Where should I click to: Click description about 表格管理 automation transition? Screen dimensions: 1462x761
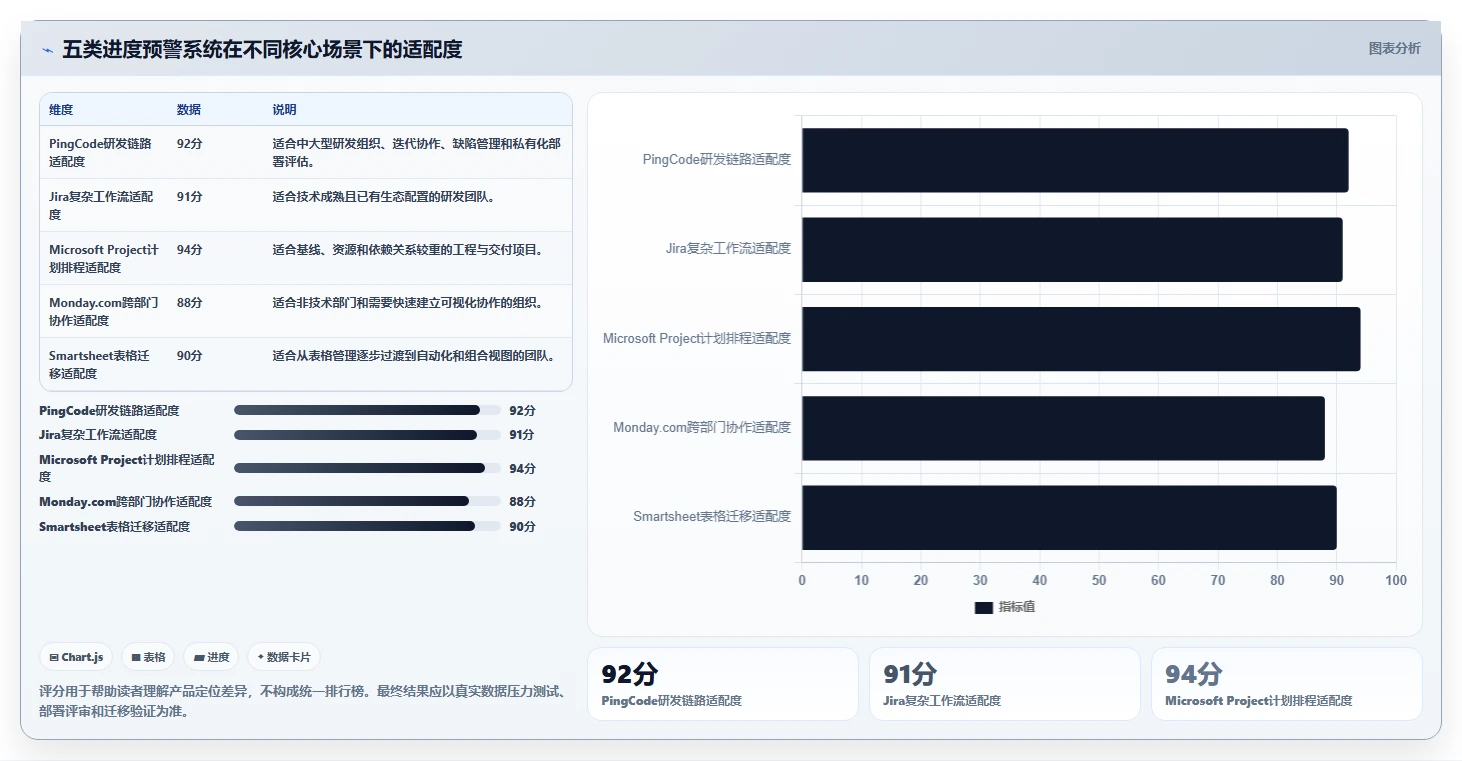coord(416,355)
